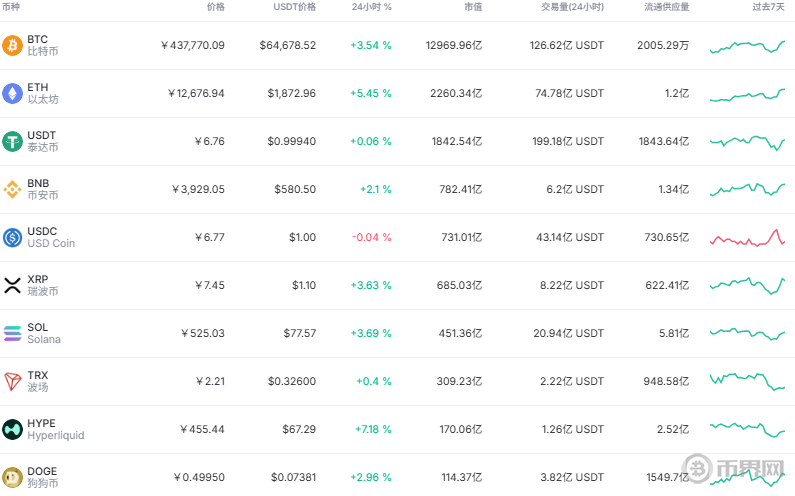
Task: Open the HYPE Hyperliquid coin link
Action: click(56, 429)
